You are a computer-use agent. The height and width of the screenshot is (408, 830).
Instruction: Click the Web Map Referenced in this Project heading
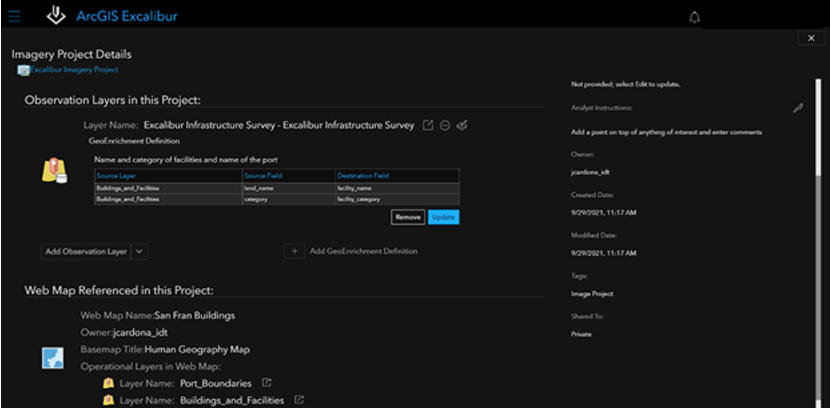pos(119,291)
